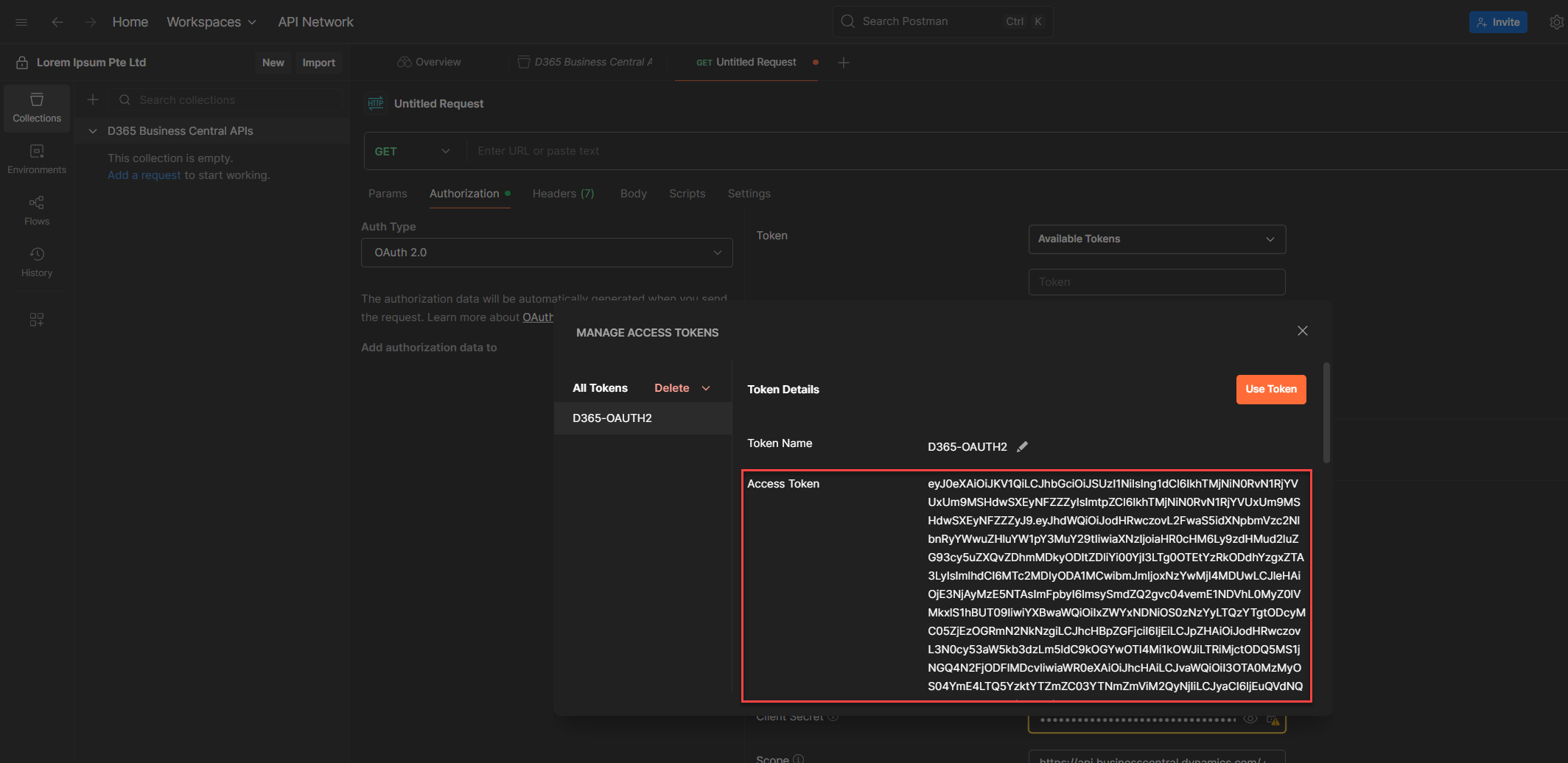Click the workspace lock icon
Viewport: 1568px width, 763px height.
pos(22,63)
